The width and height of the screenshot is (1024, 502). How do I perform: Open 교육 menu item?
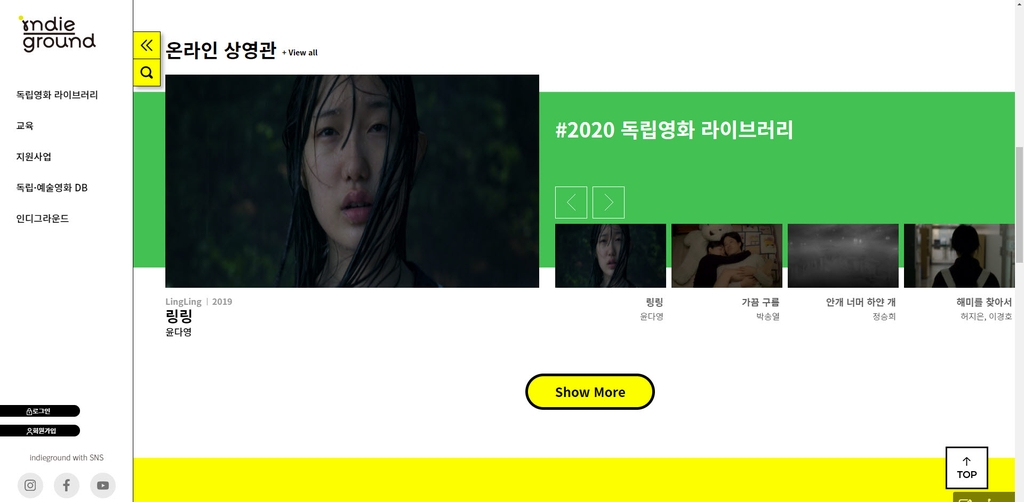pyautogui.click(x=25, y=126)
